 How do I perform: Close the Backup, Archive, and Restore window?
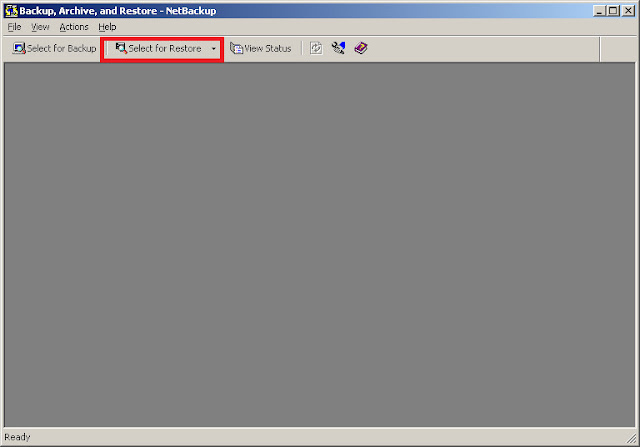(628, 11)
